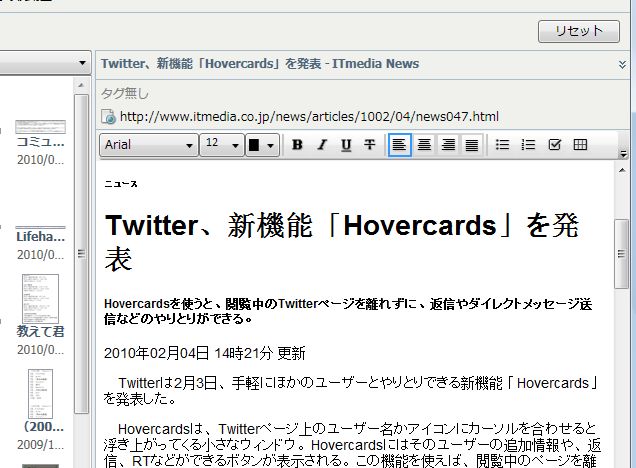This screenshot has height=468, width=636.
Task: Select the 教えて君 note thumbnail
Action: (x=40, y=298)
